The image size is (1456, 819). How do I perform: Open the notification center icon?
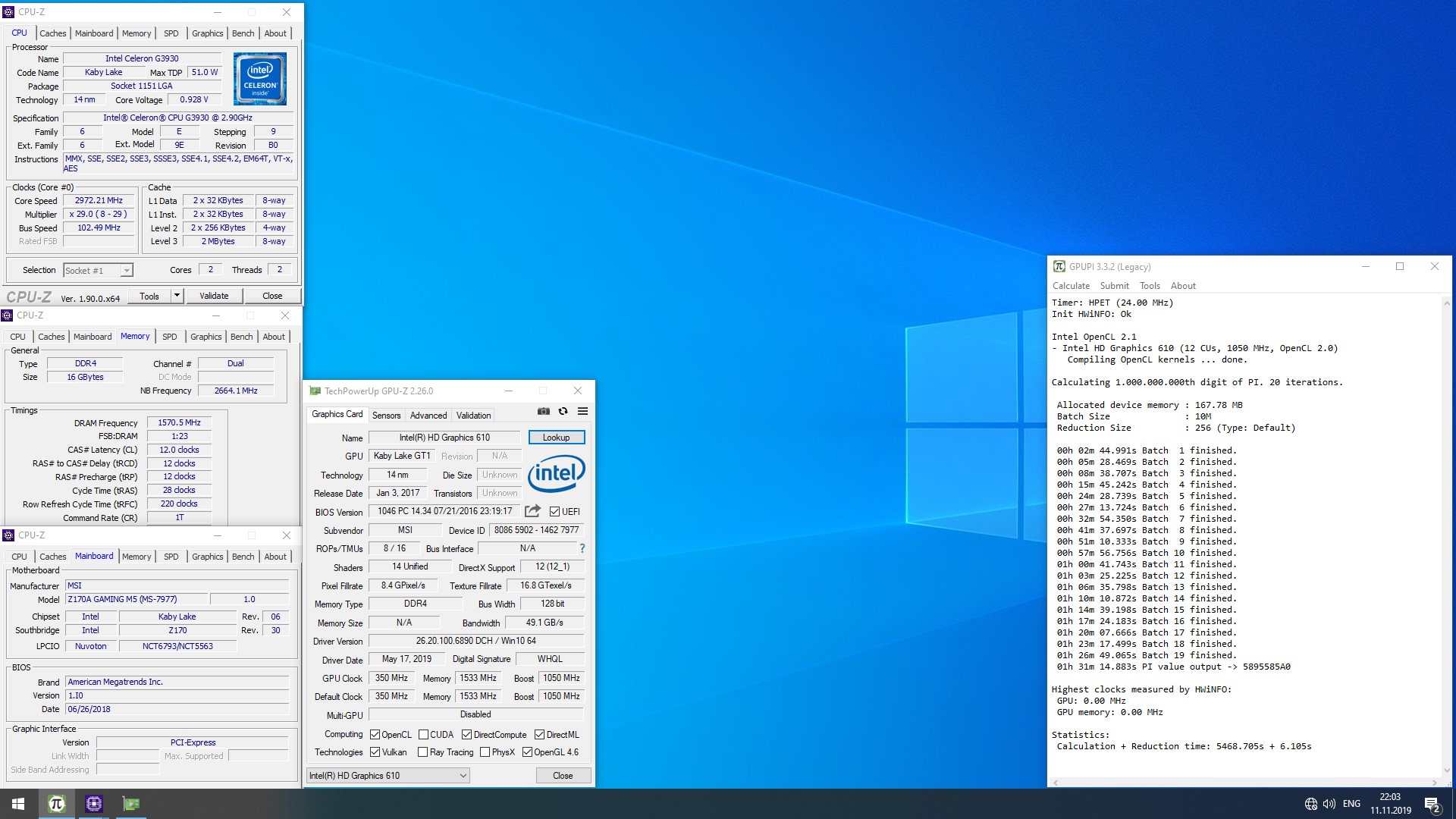coord(1432,805)
